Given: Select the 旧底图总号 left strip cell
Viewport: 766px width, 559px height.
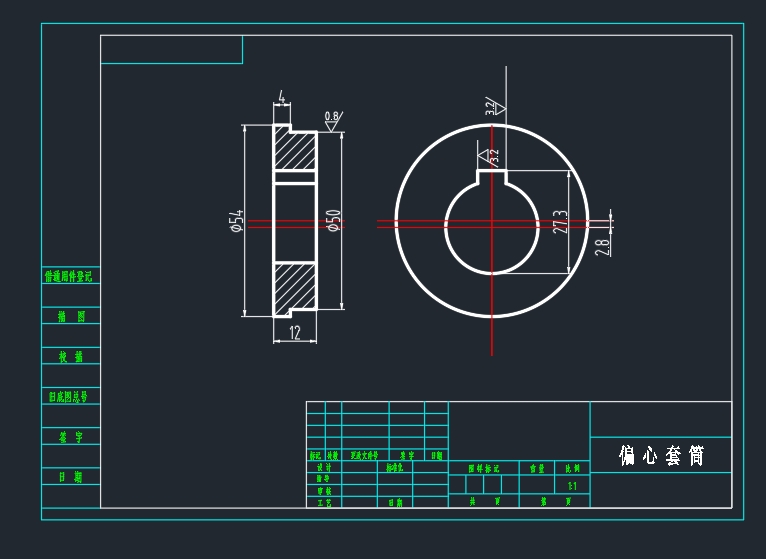Looking at the screenshot, I should coord(71,396).
